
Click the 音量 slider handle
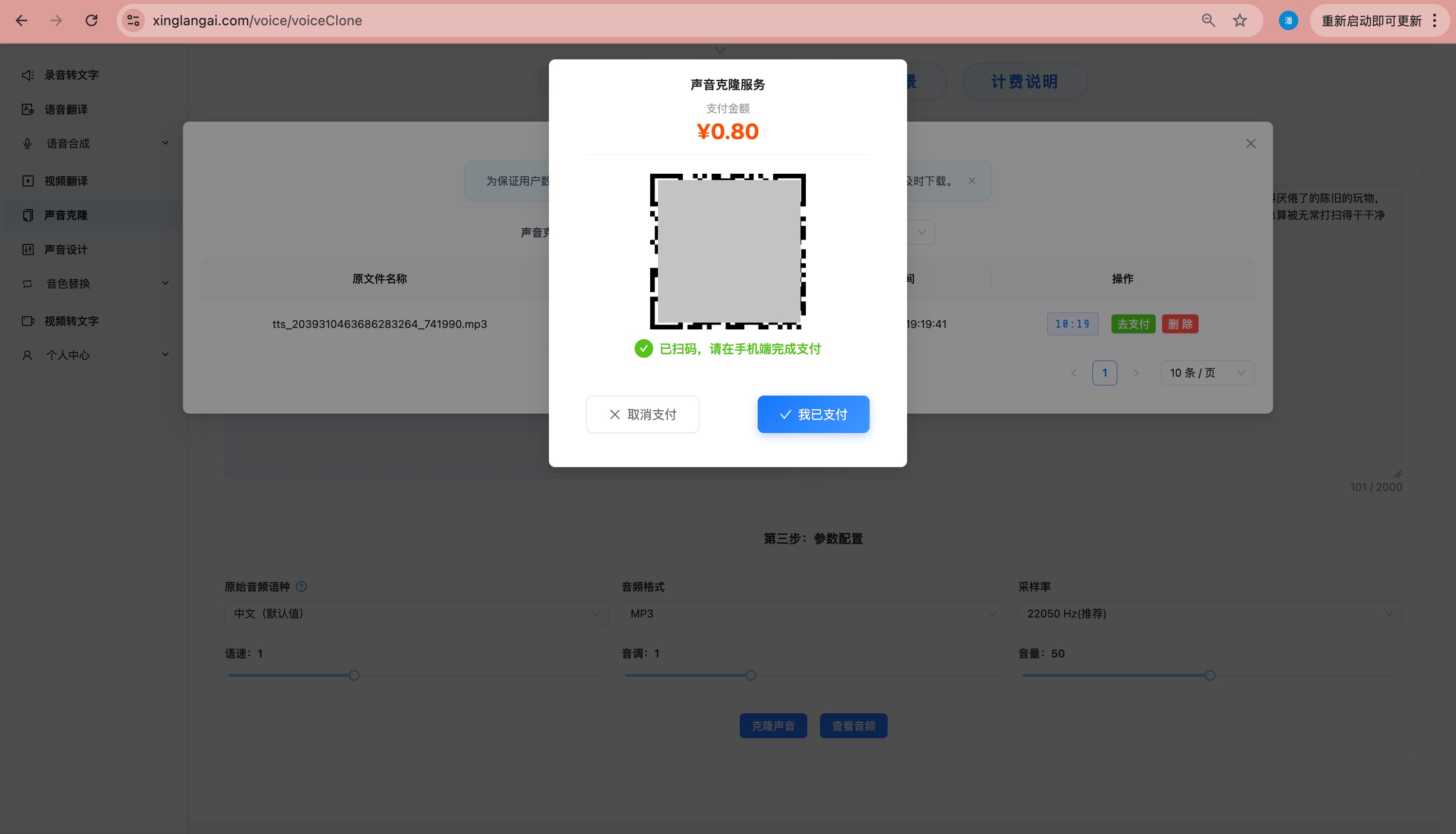(x=1210, y=675)
